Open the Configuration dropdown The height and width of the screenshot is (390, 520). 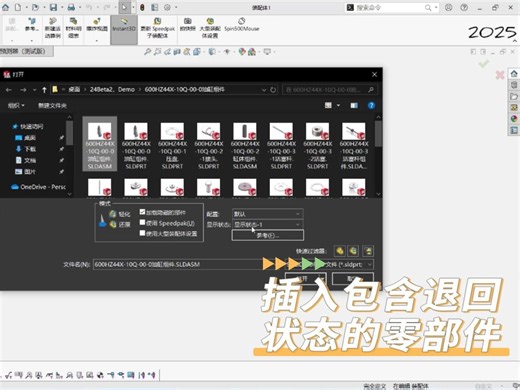point(267,214)
